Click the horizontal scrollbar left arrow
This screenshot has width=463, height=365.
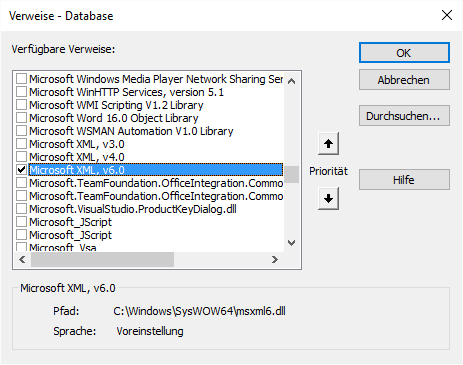(22, 259)
